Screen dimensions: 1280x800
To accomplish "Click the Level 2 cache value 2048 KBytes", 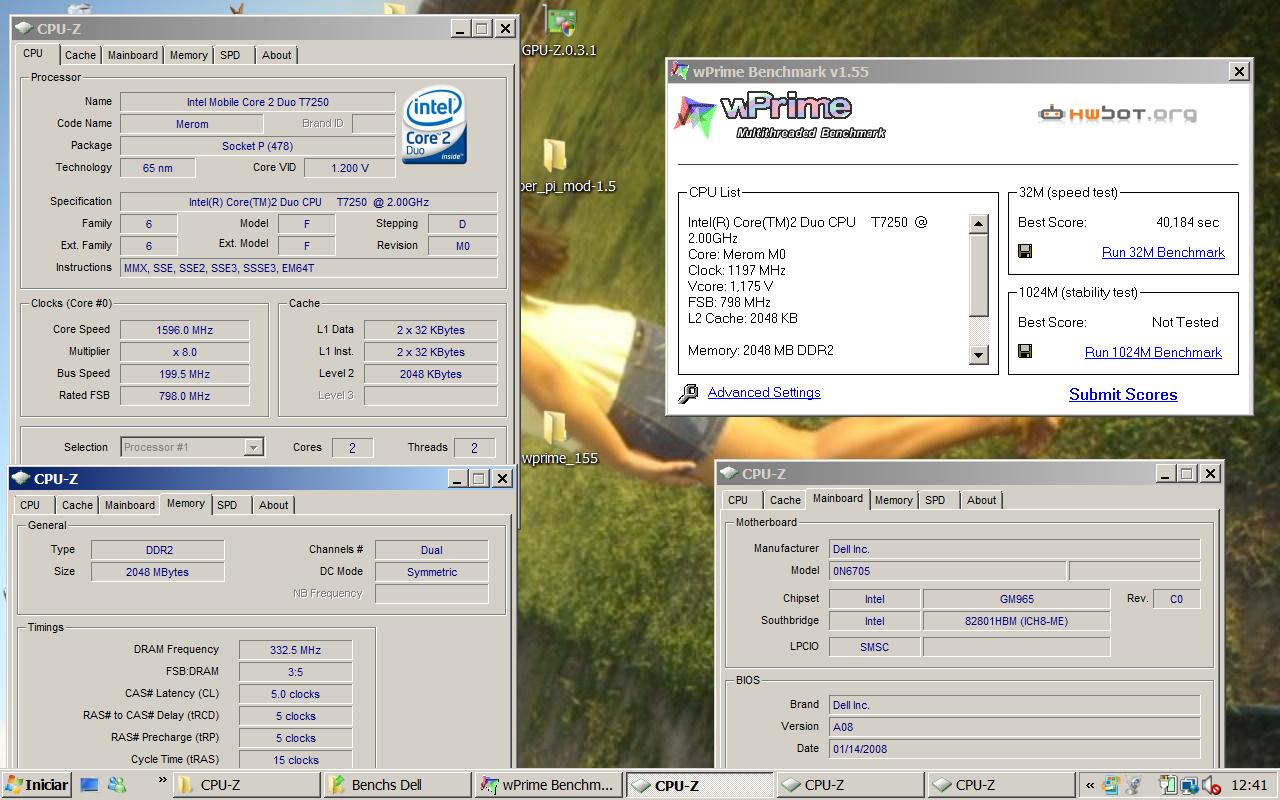I will 430,374.
